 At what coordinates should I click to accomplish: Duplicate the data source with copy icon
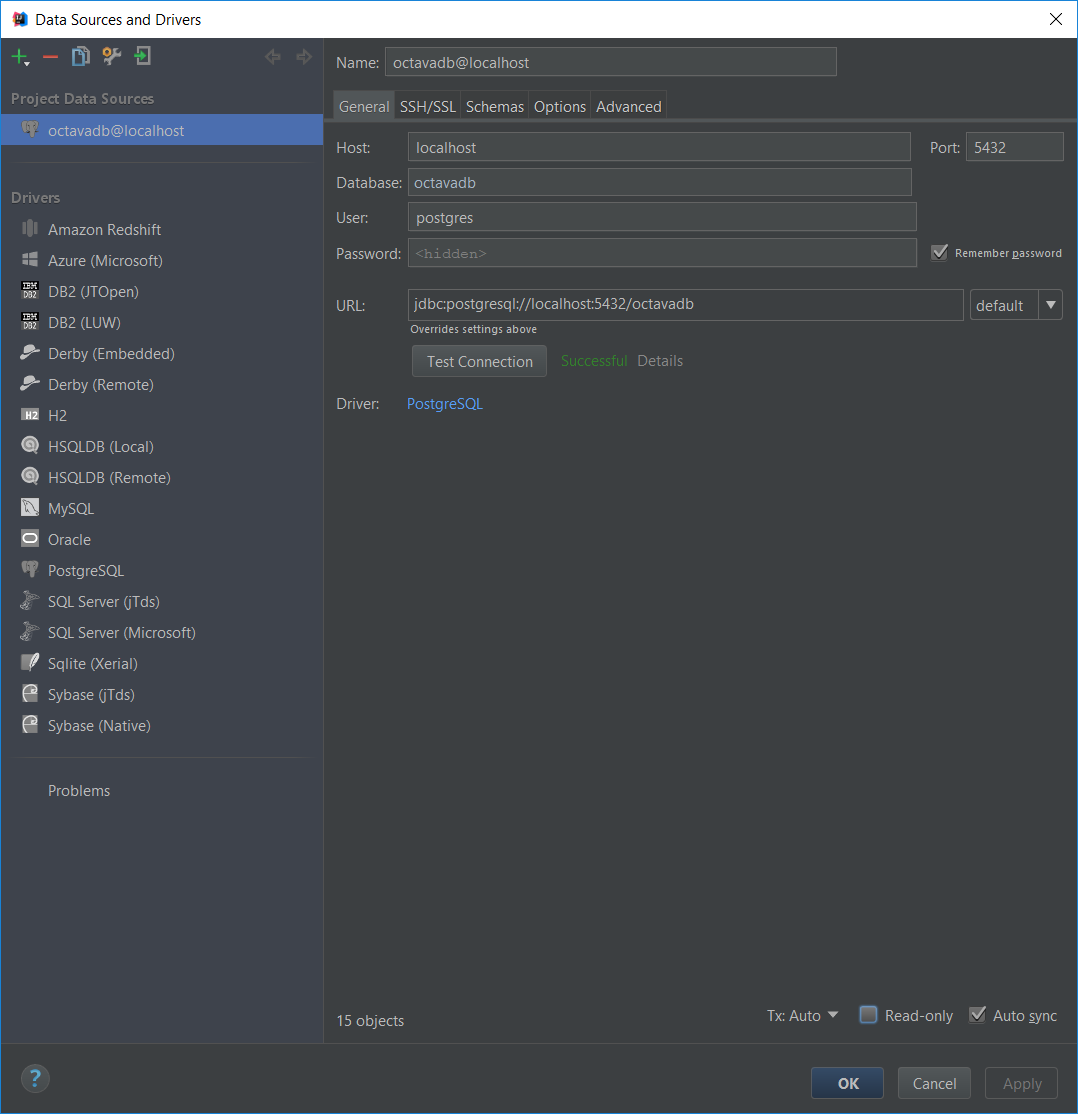[x=80, y=56]
